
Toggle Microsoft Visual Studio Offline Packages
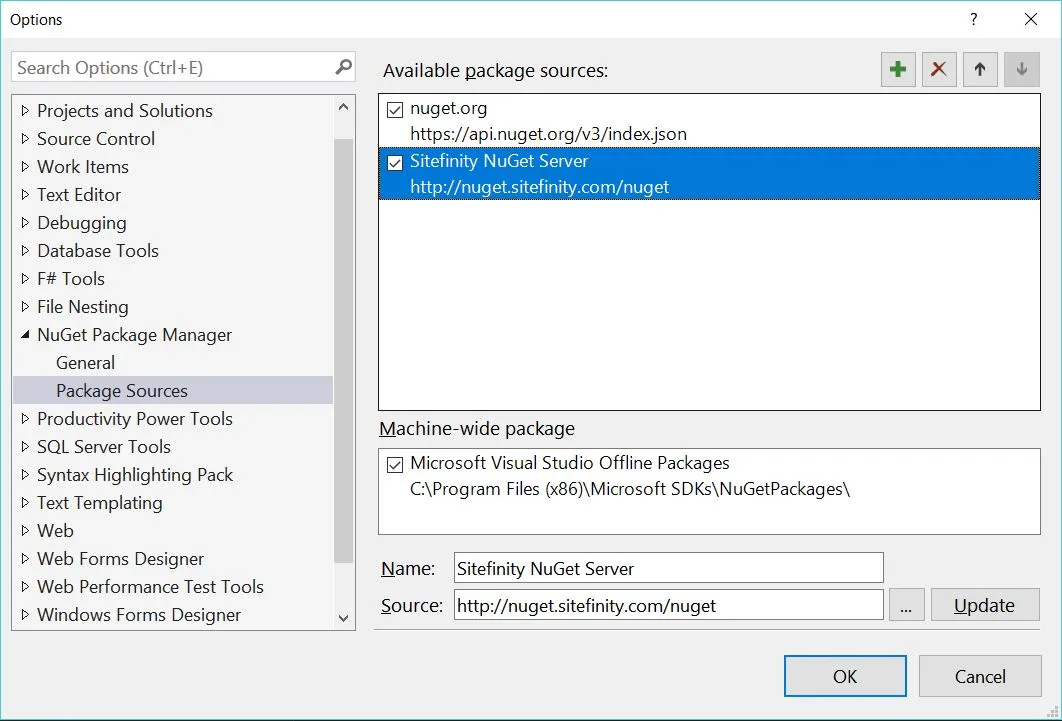pos(395,463)
